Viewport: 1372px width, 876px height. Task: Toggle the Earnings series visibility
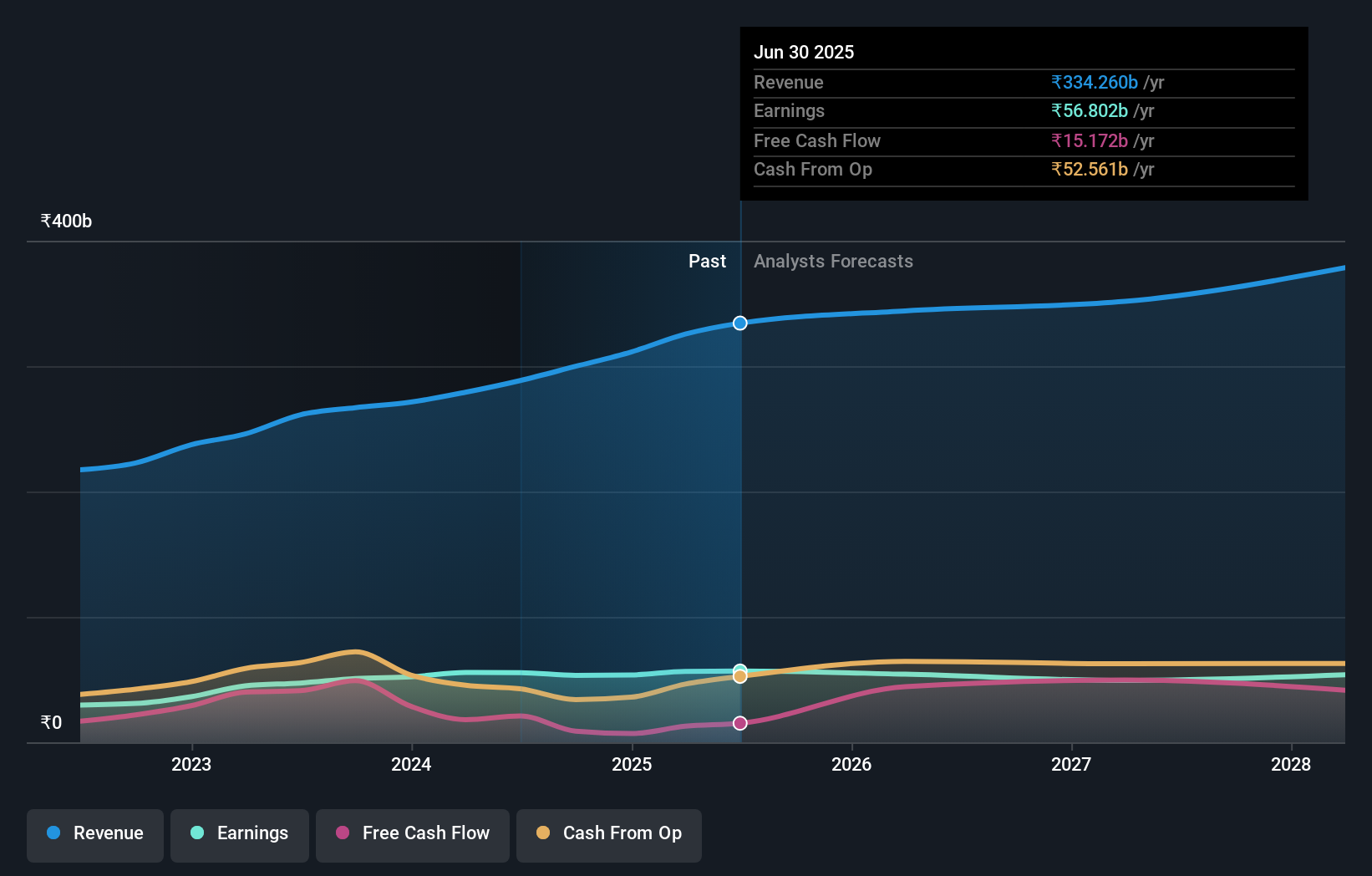(240, 833)
